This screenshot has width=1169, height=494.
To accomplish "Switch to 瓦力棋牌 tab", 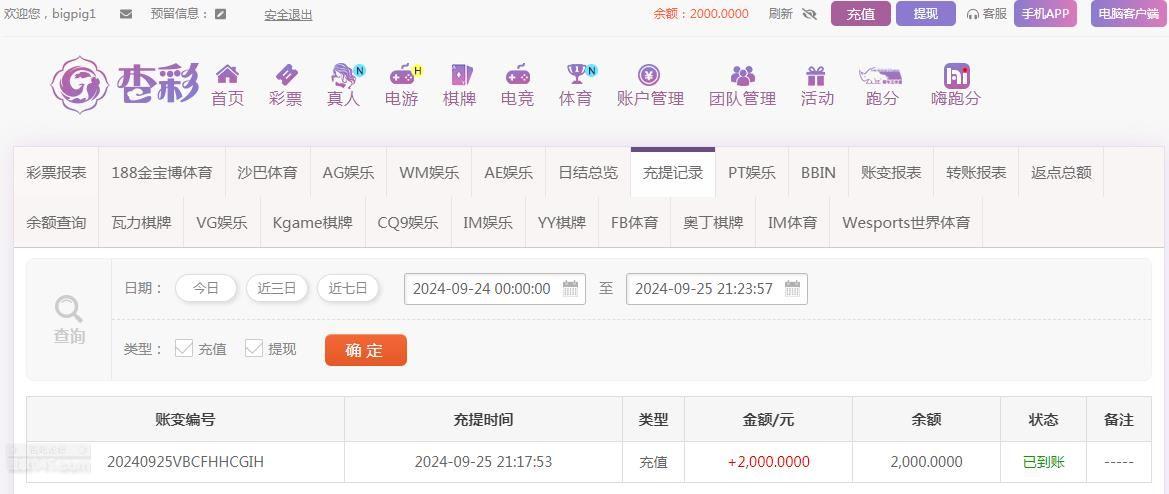I will [x=142, y=223].
